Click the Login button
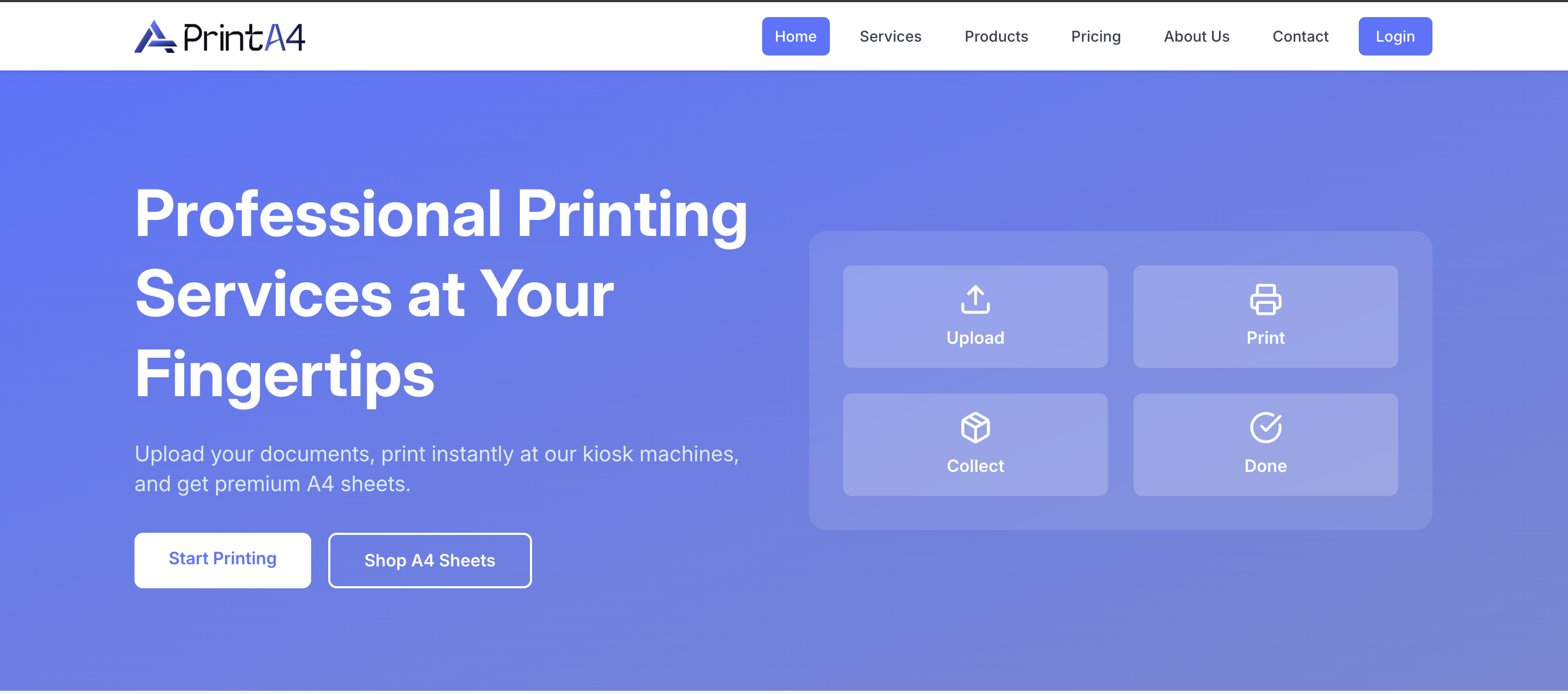Image resolution: width=1568 pixels, height=694 pixels. click(x=1395, y=36)
